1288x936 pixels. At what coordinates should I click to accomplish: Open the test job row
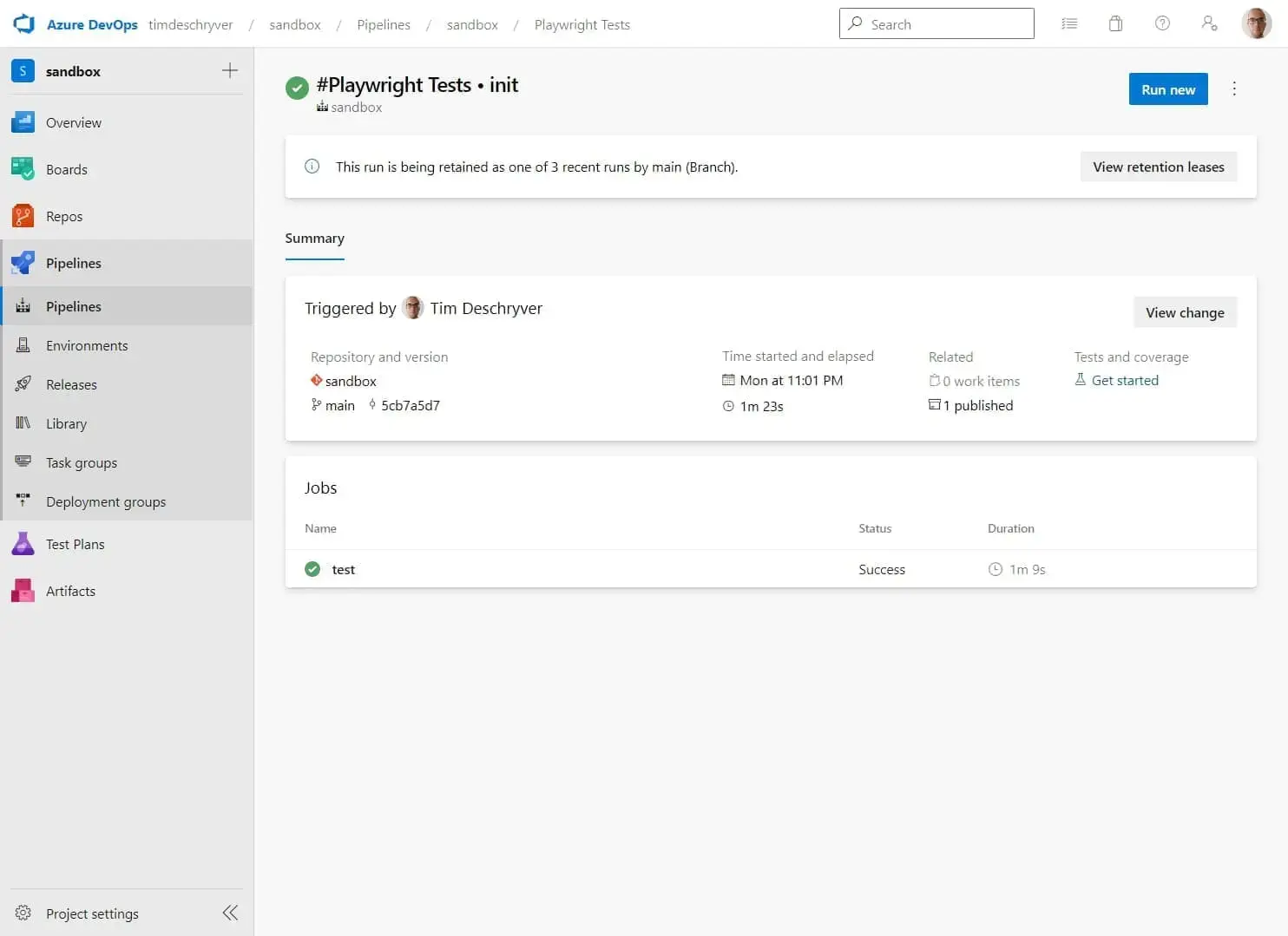coord(771,569)
